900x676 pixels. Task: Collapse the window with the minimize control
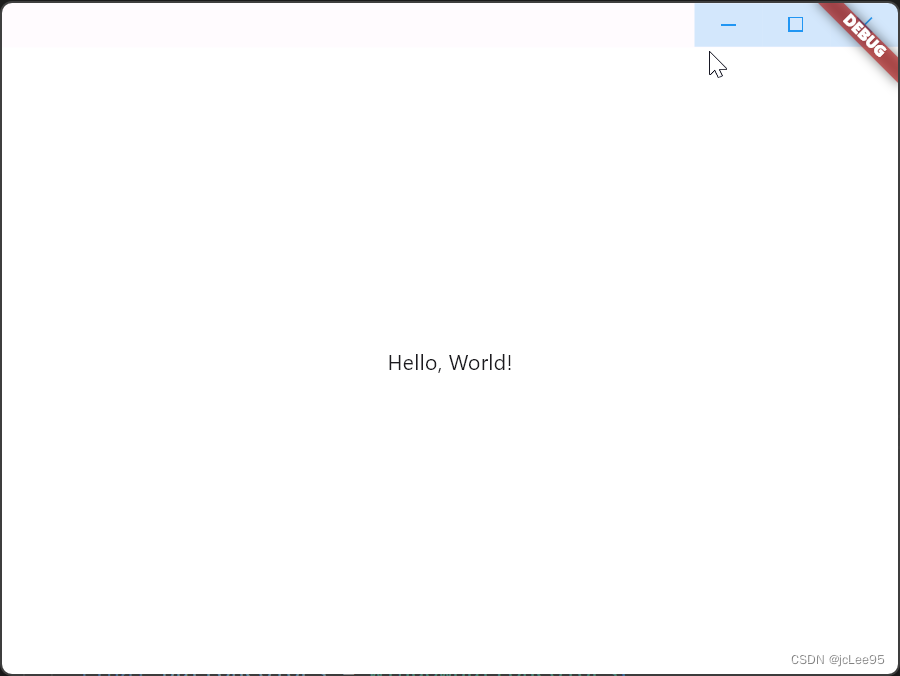pyautogui.click(x=727, y=24)
